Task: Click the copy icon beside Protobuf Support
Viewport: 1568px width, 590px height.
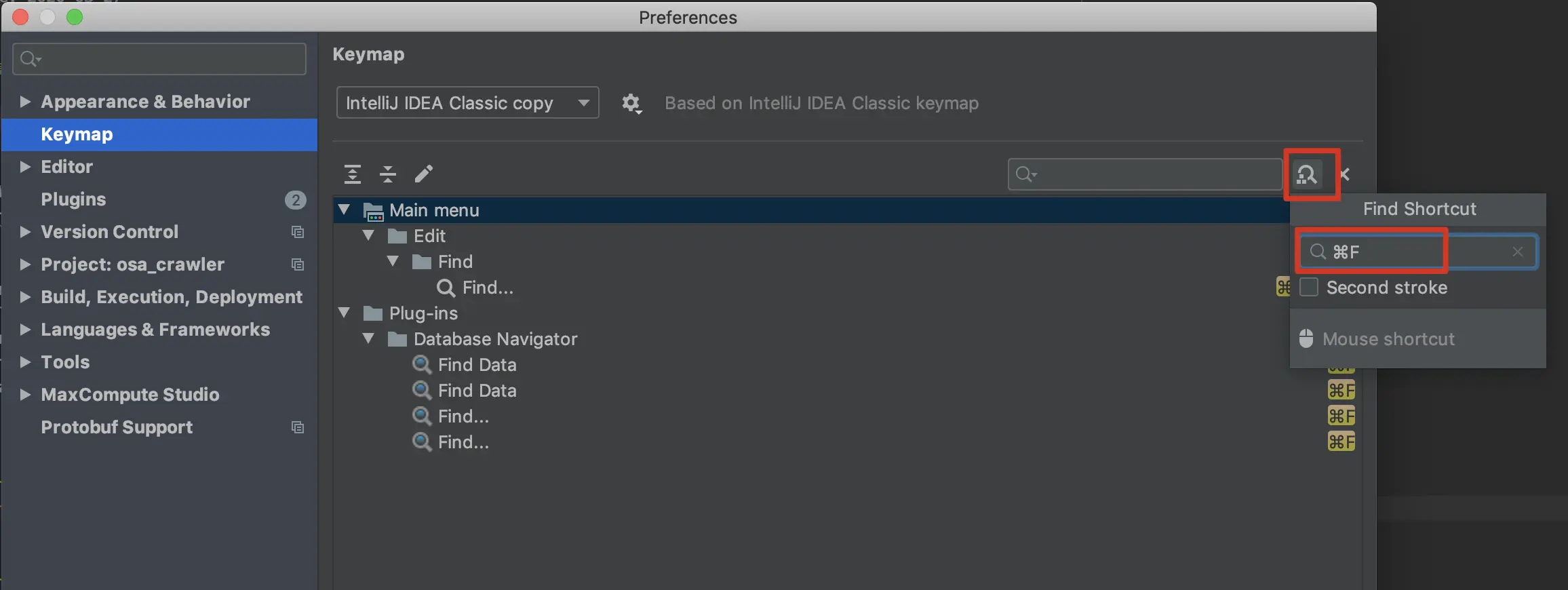Action: point(297,427)
